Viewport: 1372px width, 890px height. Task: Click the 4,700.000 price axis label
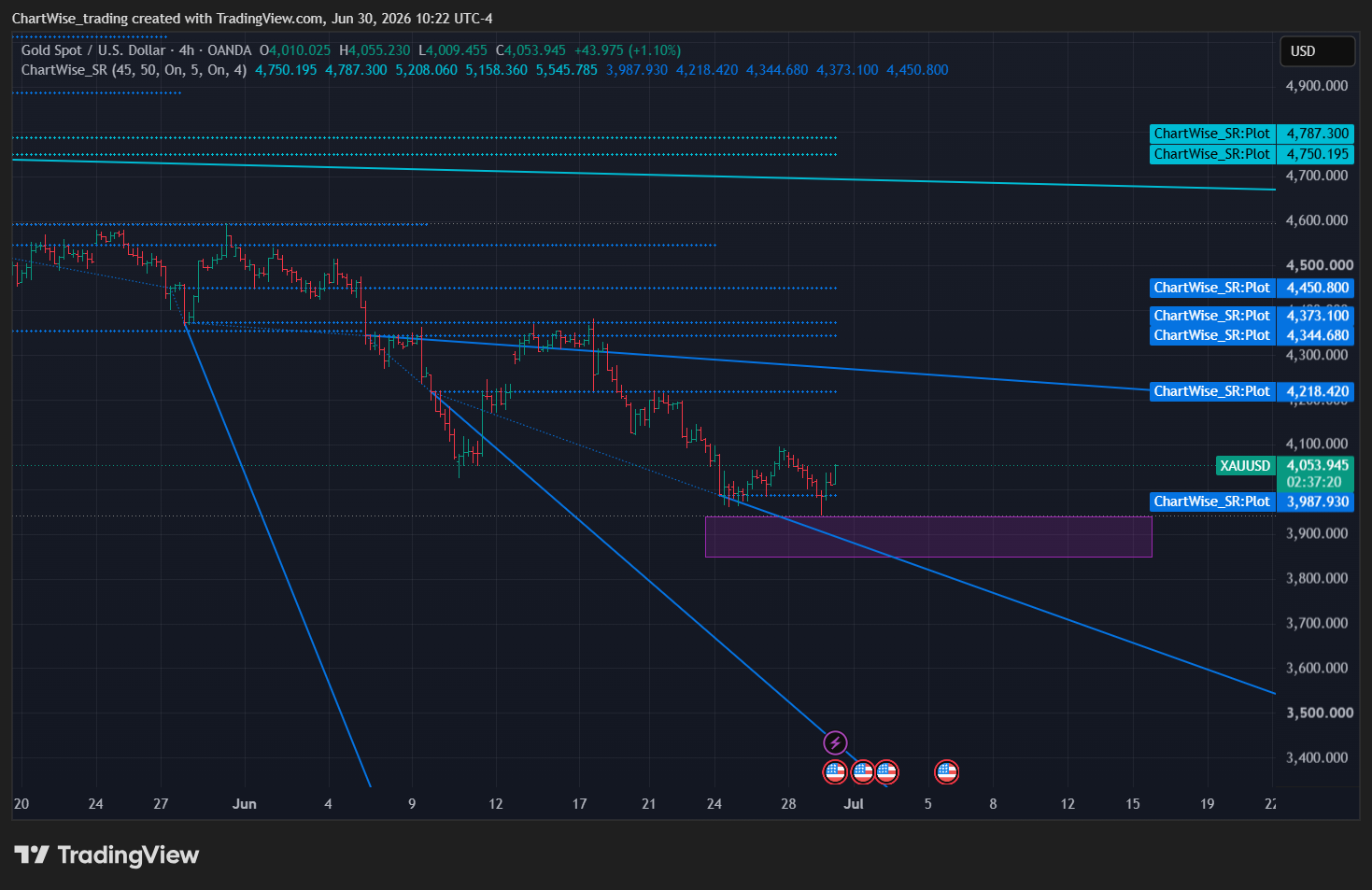click(x=1317, y=176)
